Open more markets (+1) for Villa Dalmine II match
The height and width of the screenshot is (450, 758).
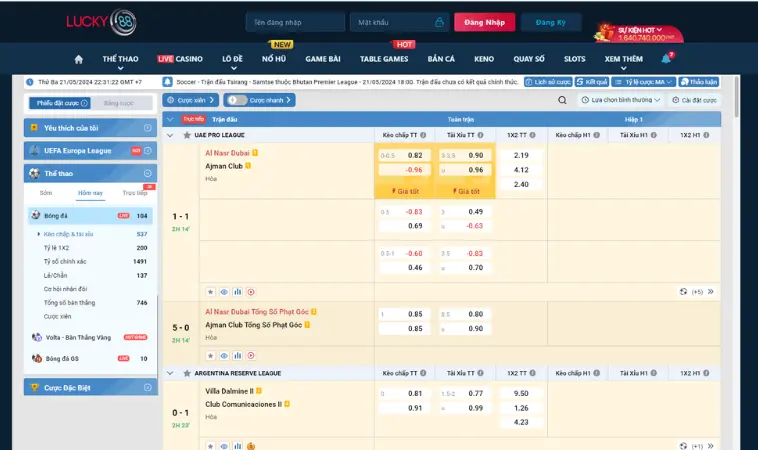(x=697, y=446)
